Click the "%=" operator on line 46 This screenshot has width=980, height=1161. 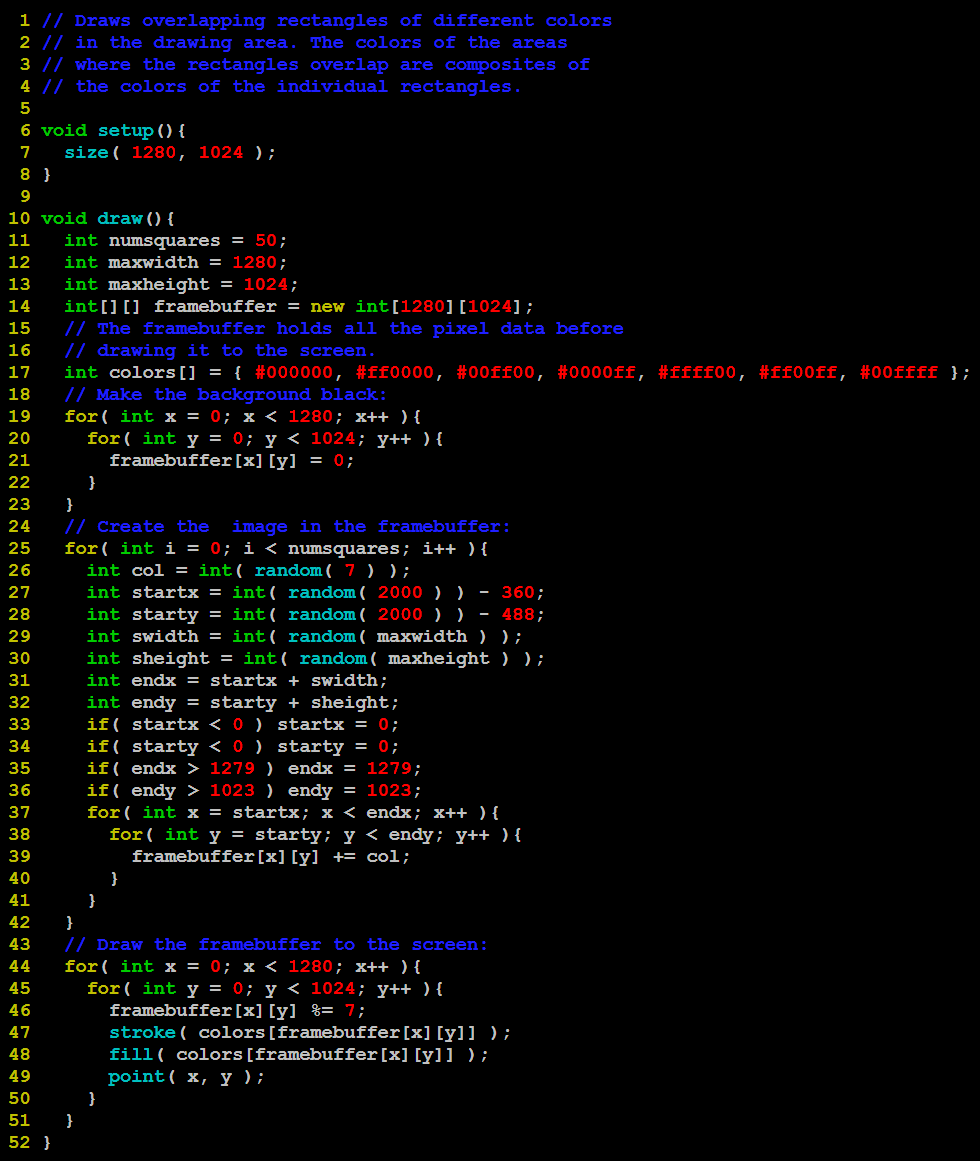point(322,1011)
